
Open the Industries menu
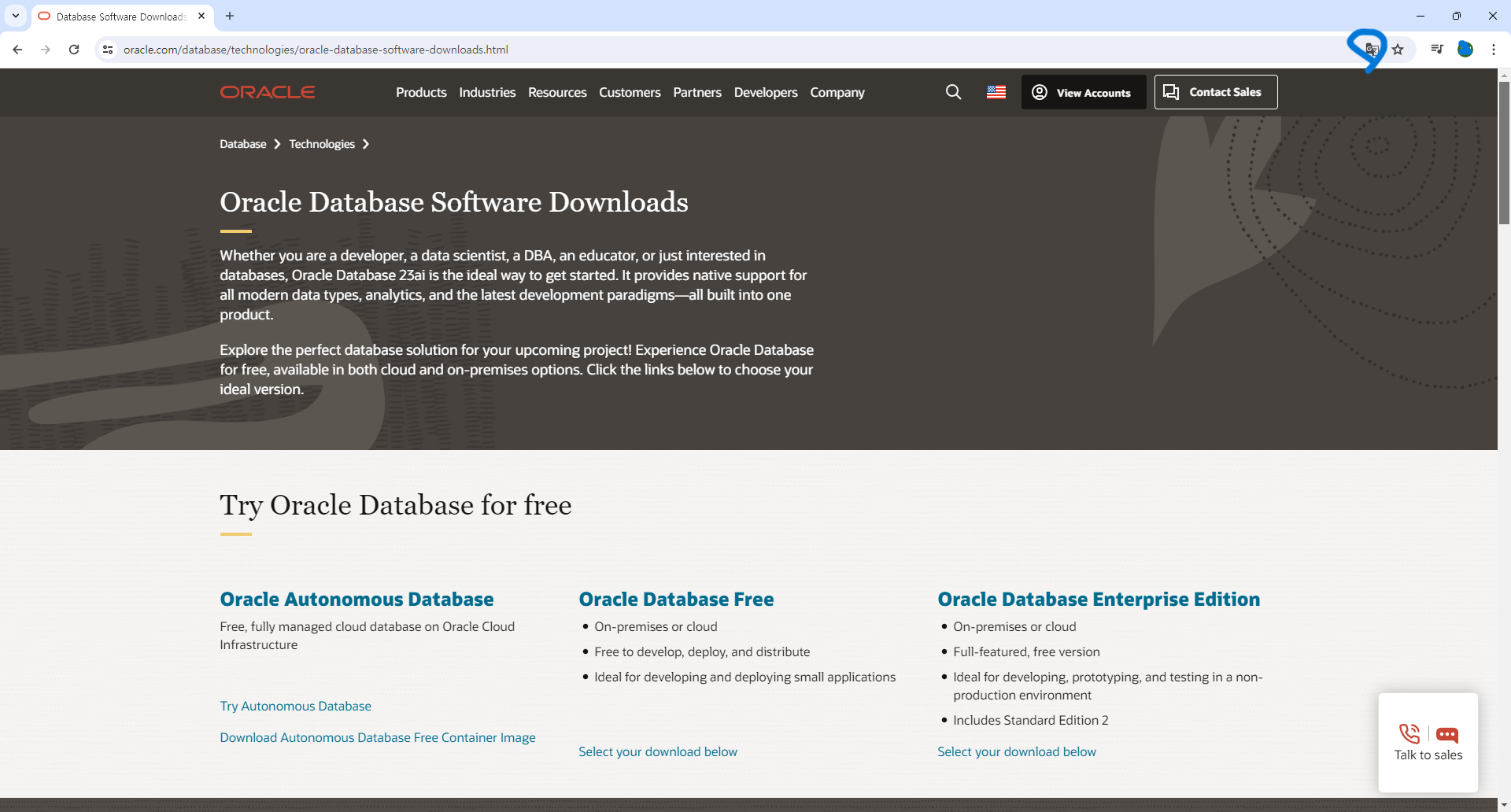tap(487, 92)
